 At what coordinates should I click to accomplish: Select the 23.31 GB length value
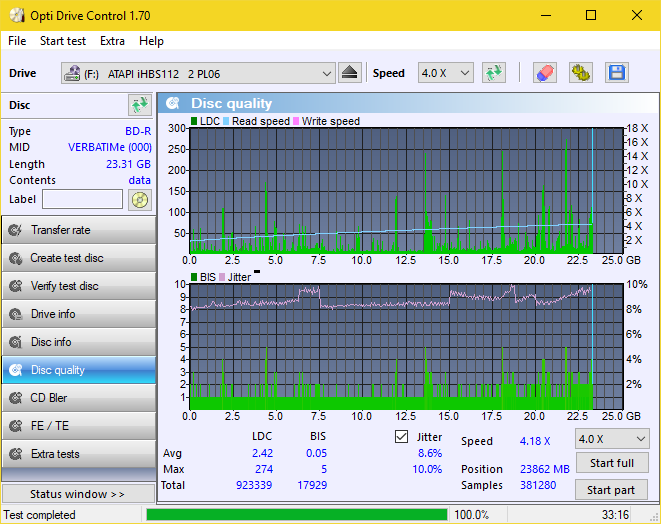point(128,164)
